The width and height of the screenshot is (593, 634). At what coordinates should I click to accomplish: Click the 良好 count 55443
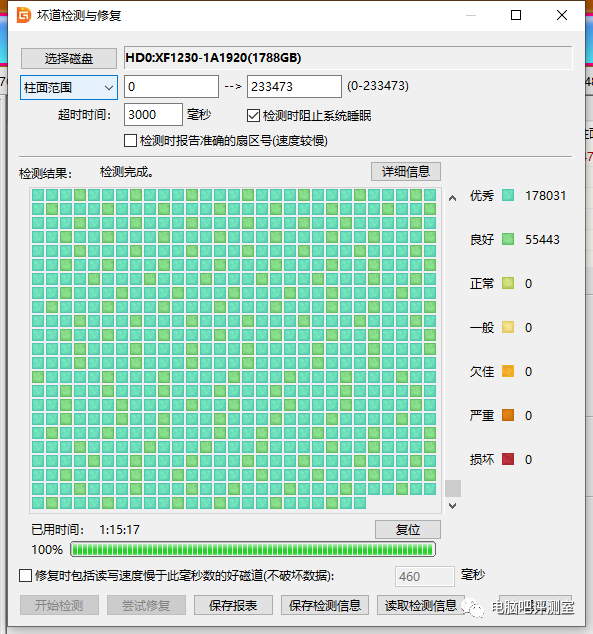click(542, 240)
